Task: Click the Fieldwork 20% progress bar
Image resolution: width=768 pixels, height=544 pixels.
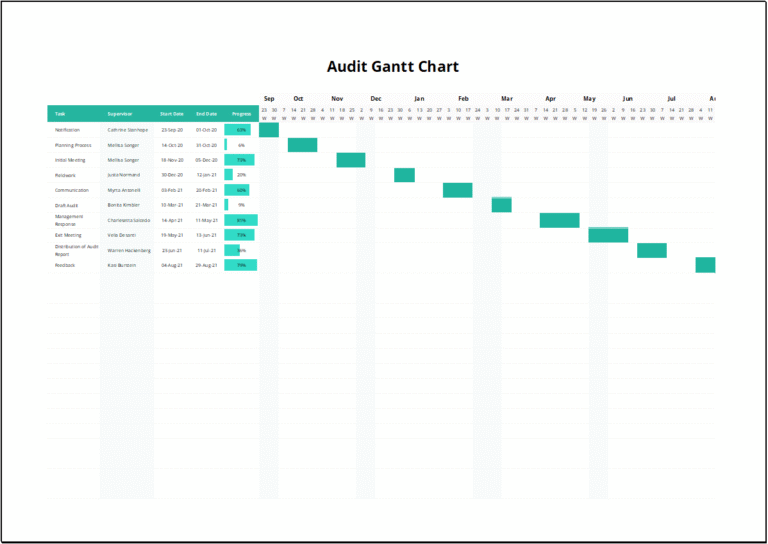Action: click(229, 175)
